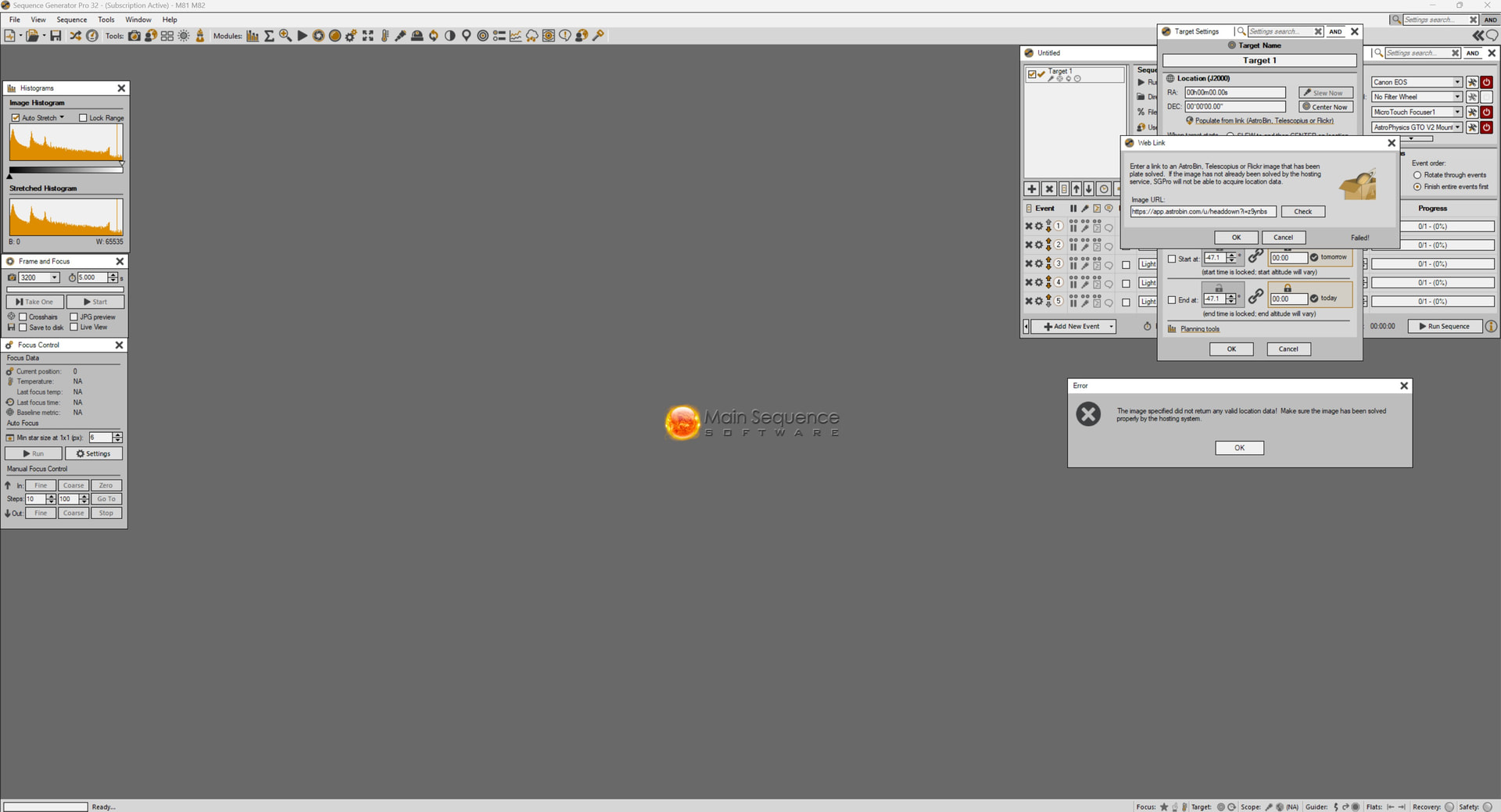Open the temperature module thermometer icon
This screenshot has width=1501, height=812.
coord(385,36)
